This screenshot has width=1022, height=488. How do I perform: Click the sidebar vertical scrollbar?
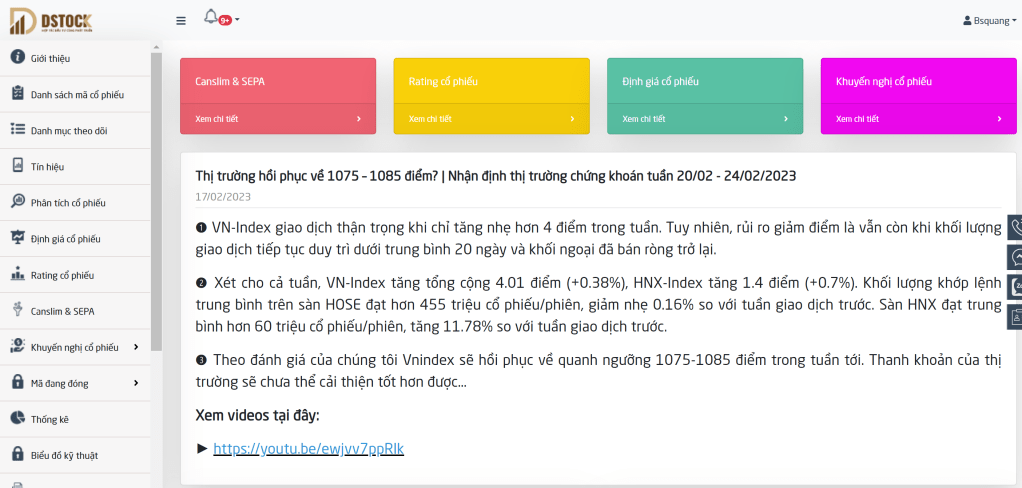pos(156,200)
